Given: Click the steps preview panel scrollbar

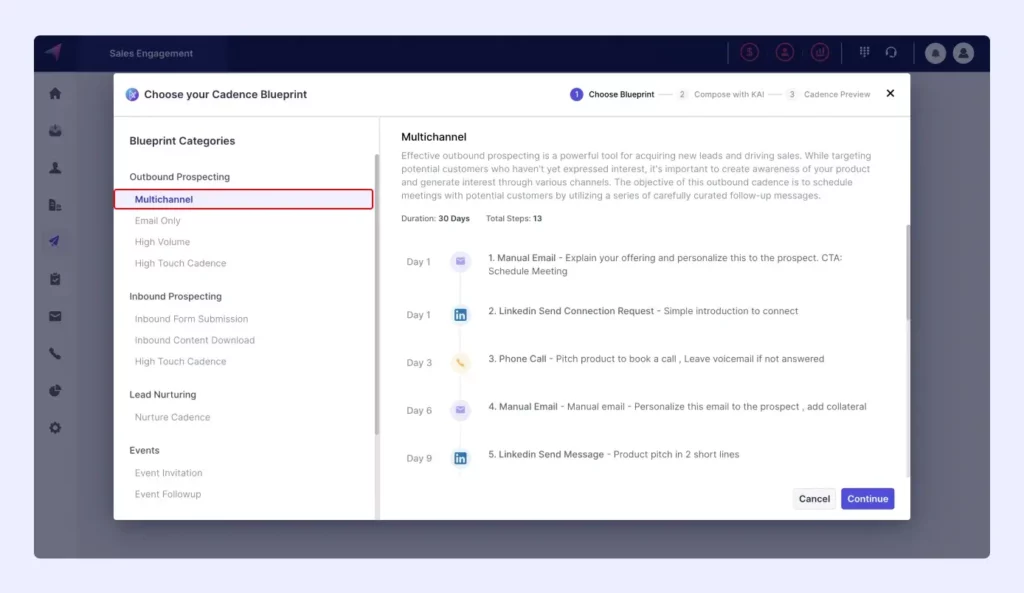Looking at the screenshot, I should [x=908, y=272].
